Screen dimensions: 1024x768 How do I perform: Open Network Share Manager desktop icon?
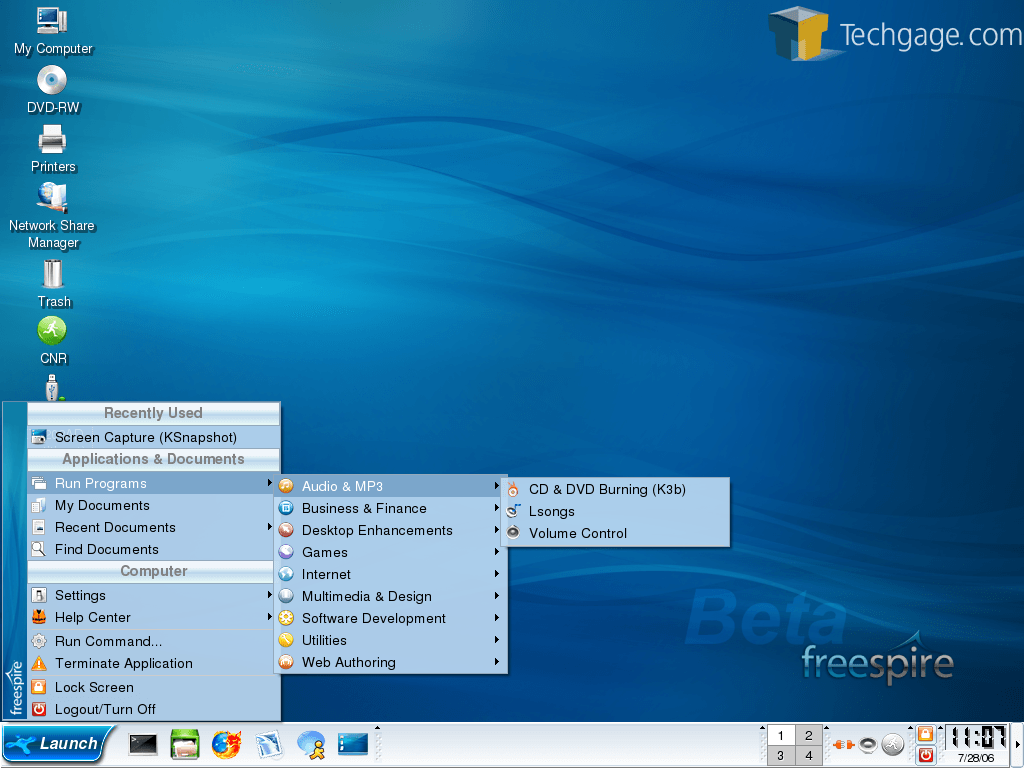point(52,216)
